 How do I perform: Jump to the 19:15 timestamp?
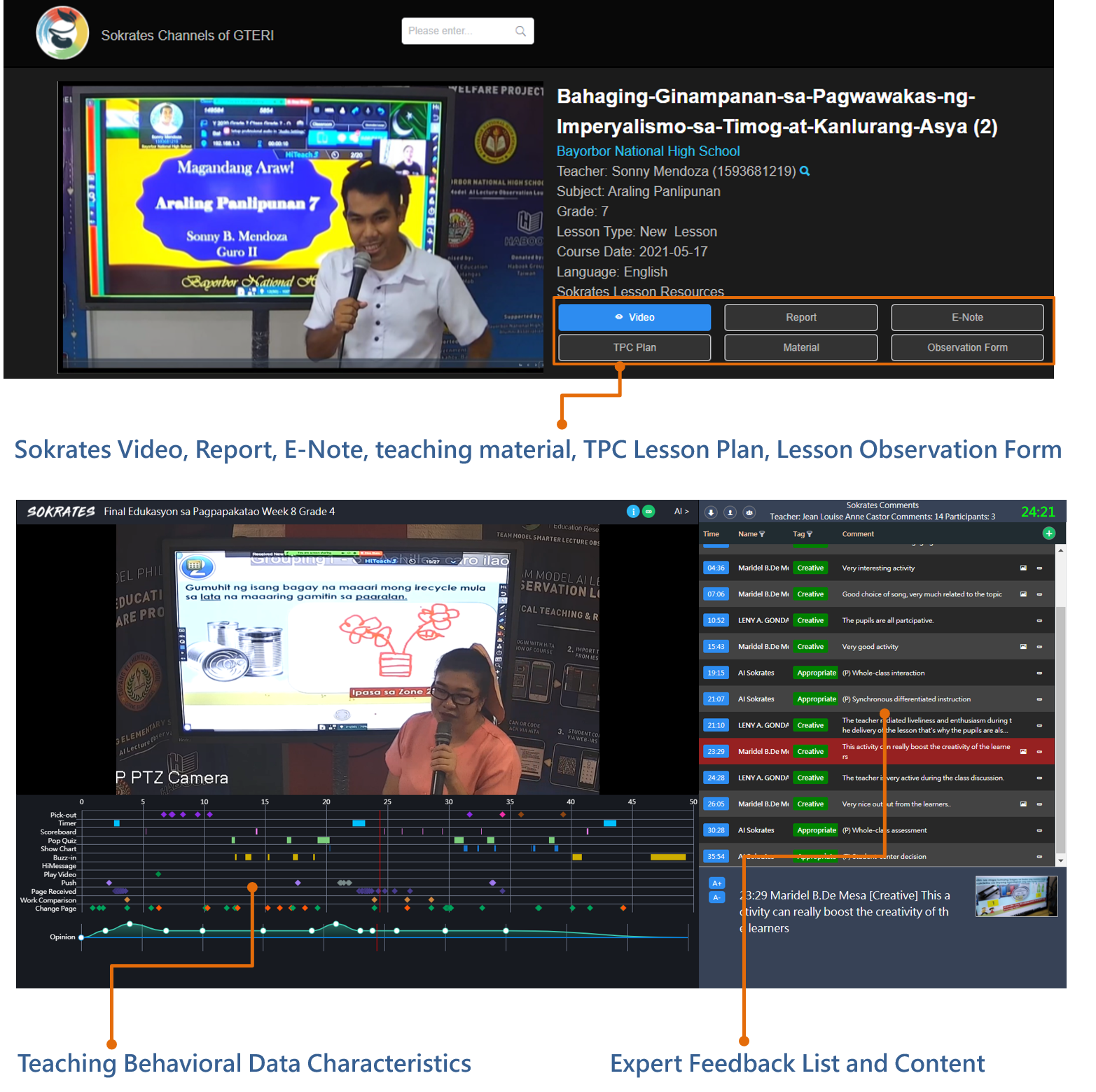coord(716,673)
